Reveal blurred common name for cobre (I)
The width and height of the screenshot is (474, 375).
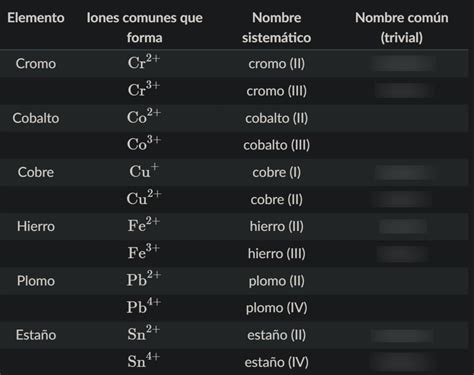point(405,172)
